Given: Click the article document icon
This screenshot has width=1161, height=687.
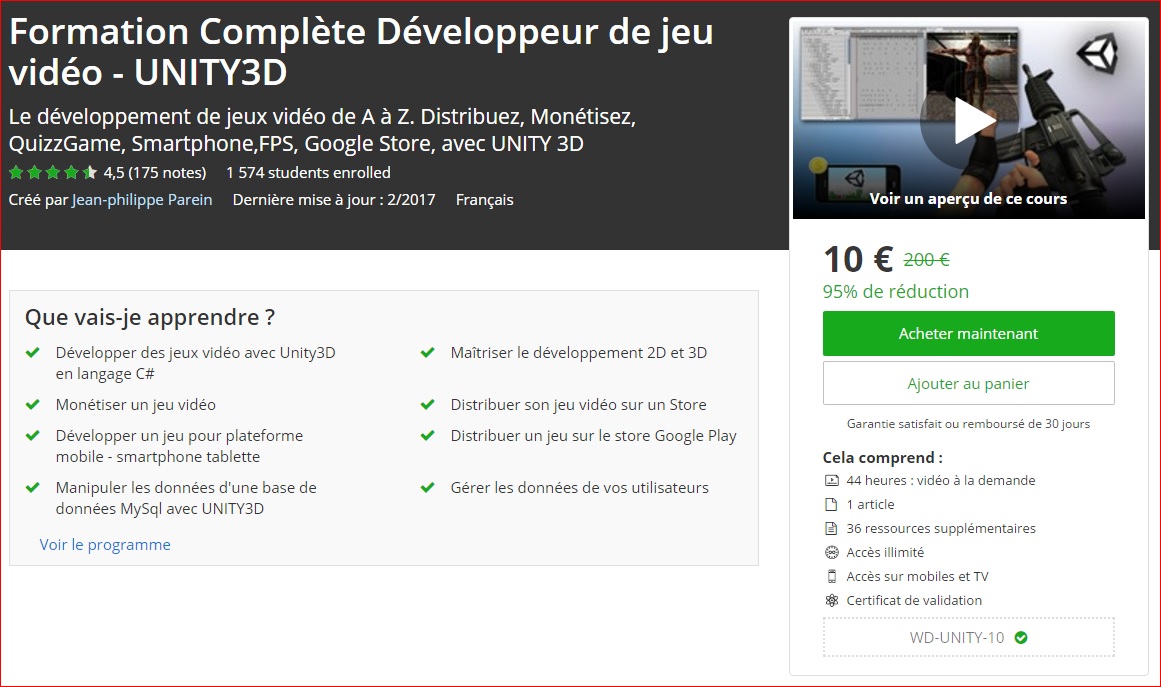Looking at the screenshot, I should pyautogui.click(x=832, y=504).
